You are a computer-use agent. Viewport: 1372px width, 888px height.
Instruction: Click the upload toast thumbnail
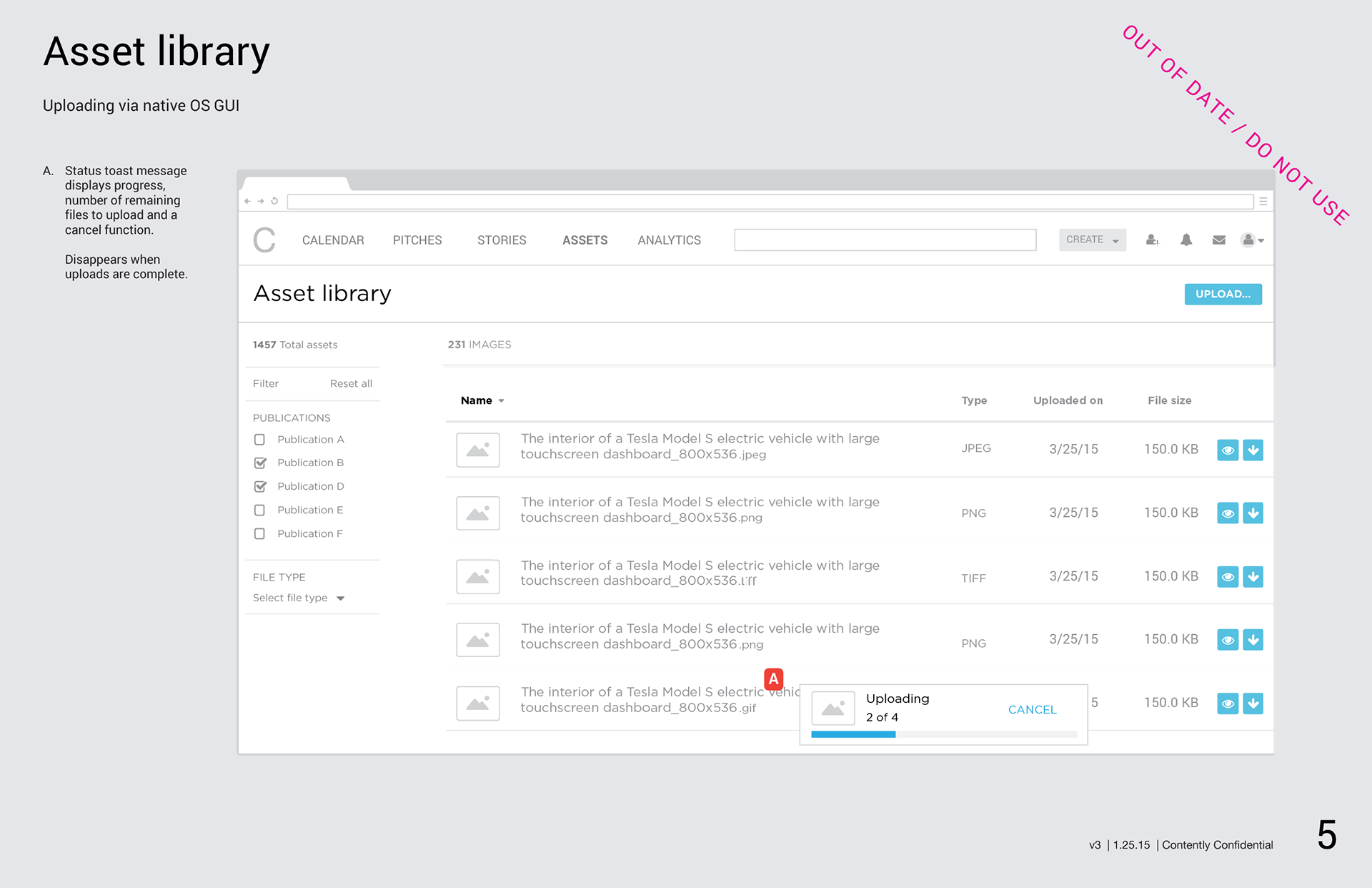click(x=833, y=709)
